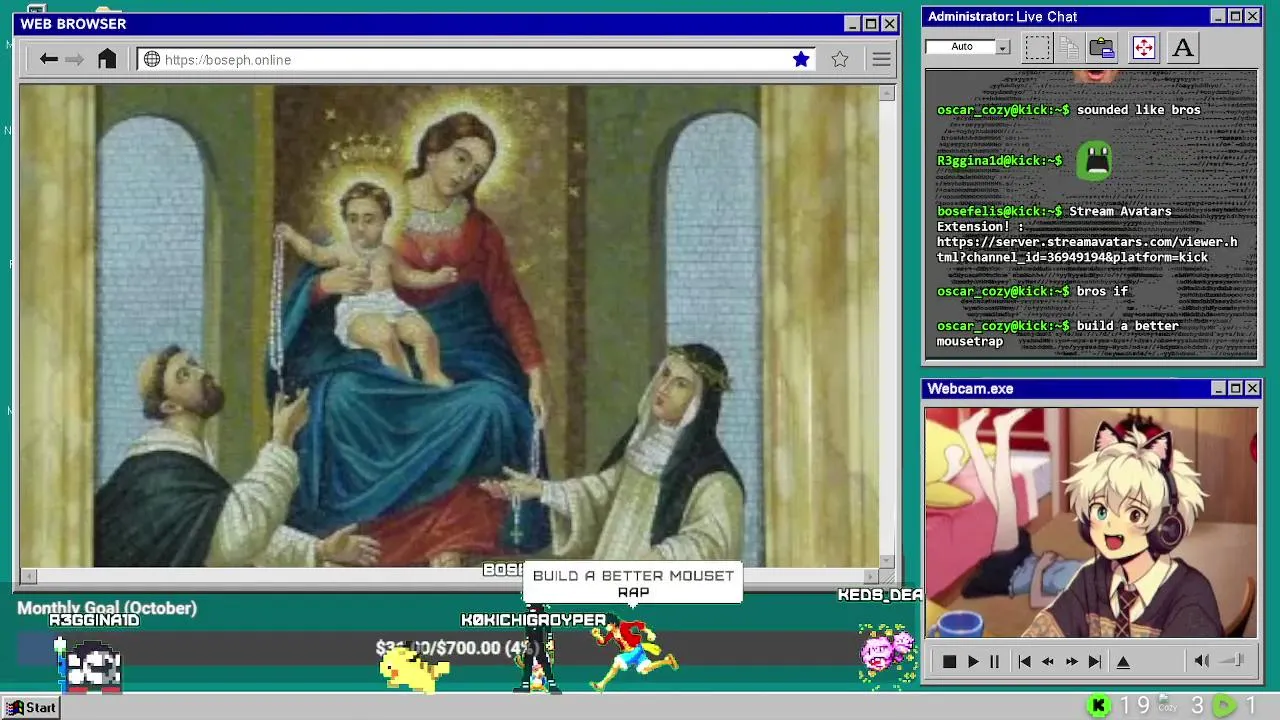Open the browser home page

[107, 59]
